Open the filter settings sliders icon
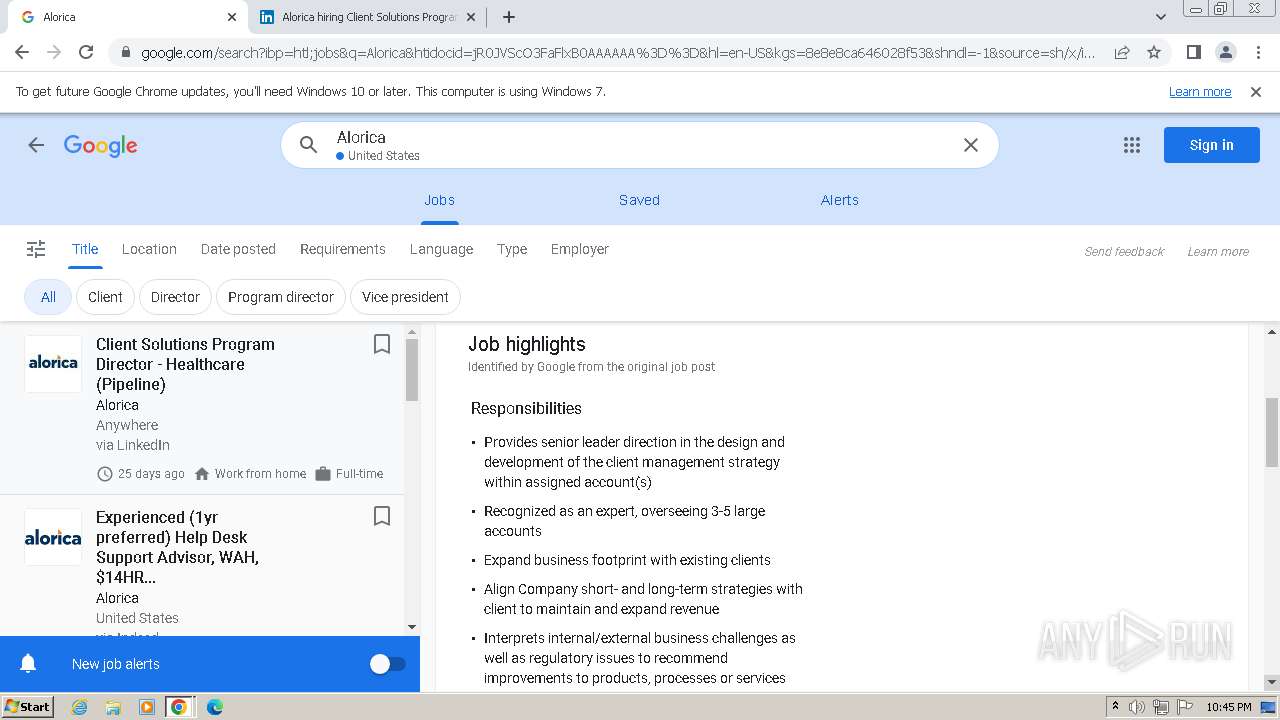Screen dimensions: 1280x720 [x=36, y=249]
